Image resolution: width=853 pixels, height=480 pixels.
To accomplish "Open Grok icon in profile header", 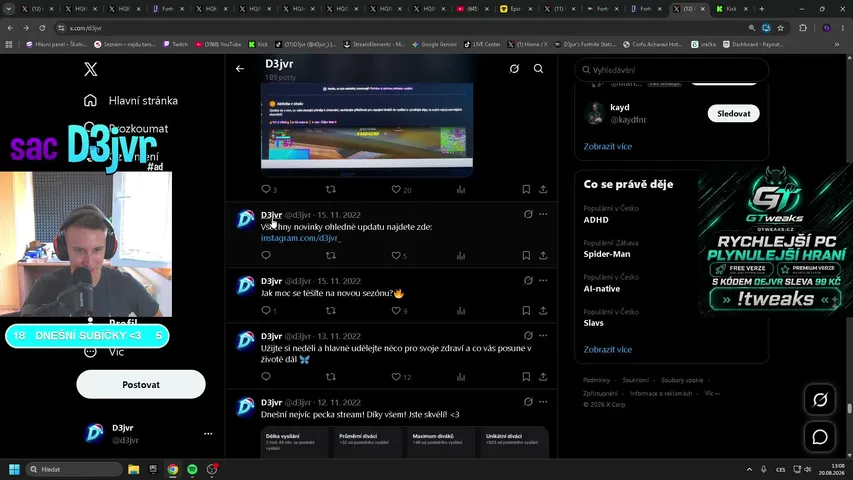I will coord(514,69).
